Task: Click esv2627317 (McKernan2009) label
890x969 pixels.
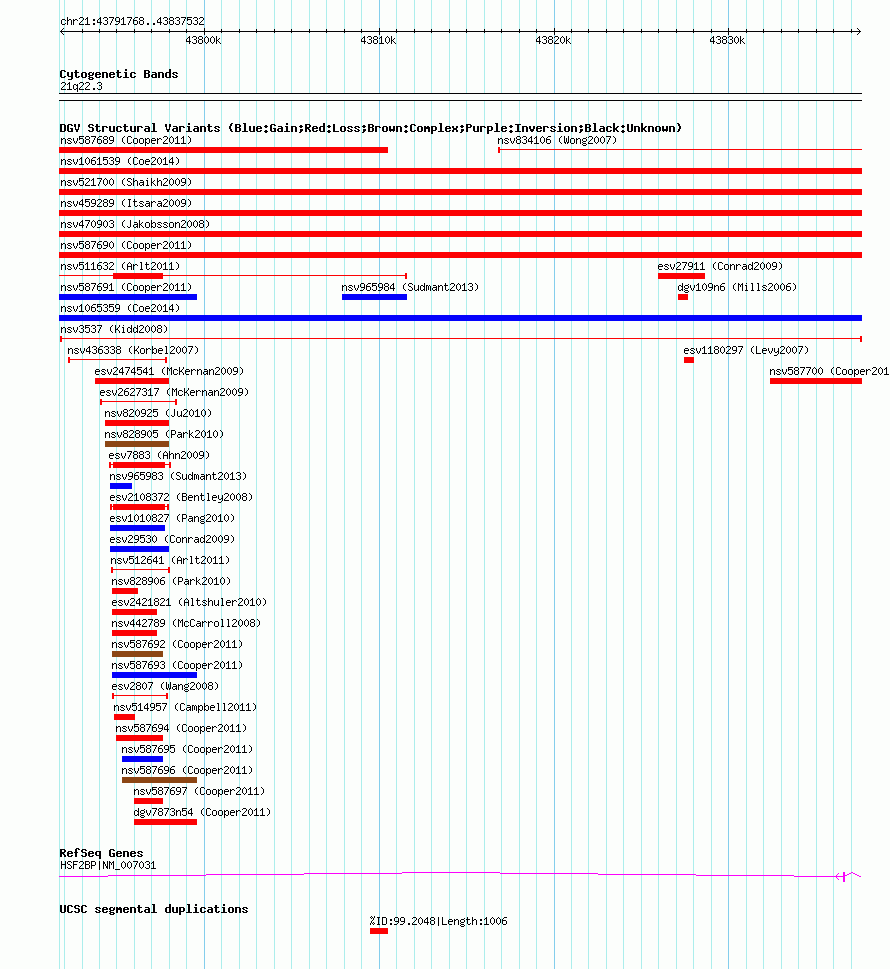Action: (x=174, y=392)
